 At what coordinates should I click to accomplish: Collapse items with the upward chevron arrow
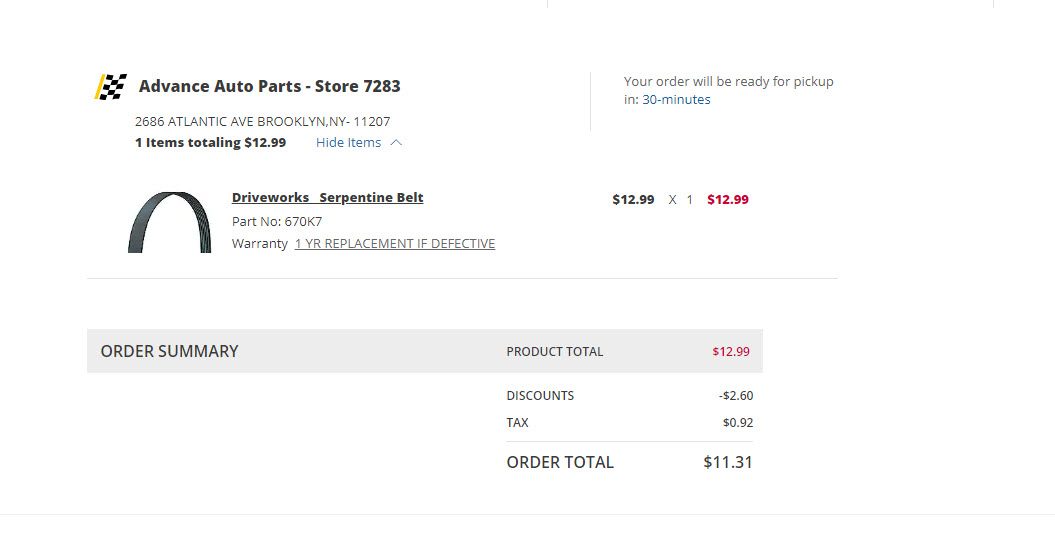396,143
